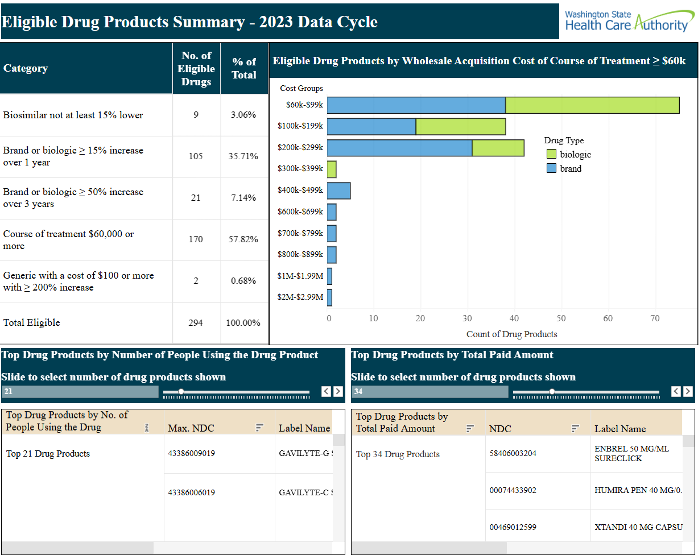Click the NDC cell 00074433902
The image size is (700, 555).
(x=513, y=490)
